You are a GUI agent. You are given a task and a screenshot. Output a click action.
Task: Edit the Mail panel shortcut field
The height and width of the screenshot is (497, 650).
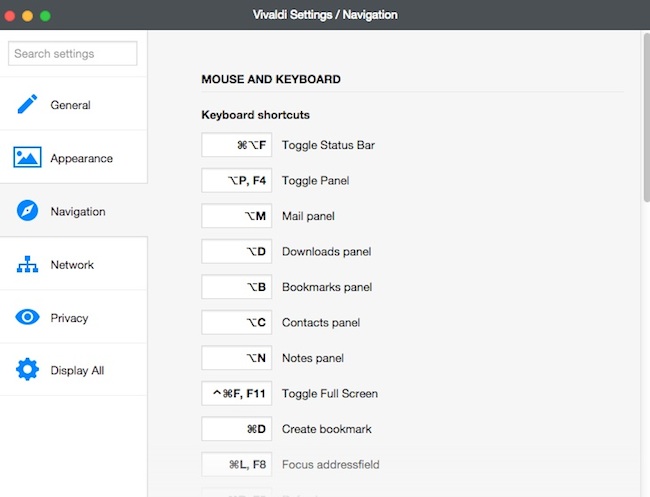[237, 216]
